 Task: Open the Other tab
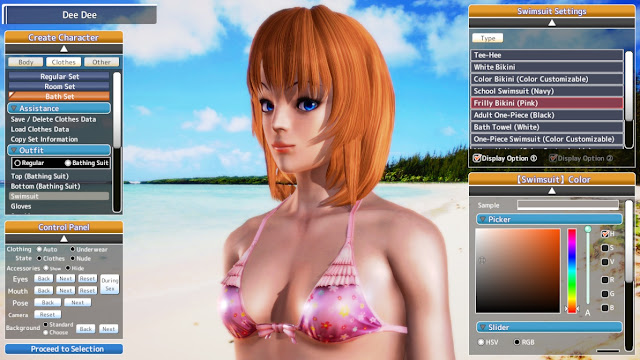[x=101, y=62]
